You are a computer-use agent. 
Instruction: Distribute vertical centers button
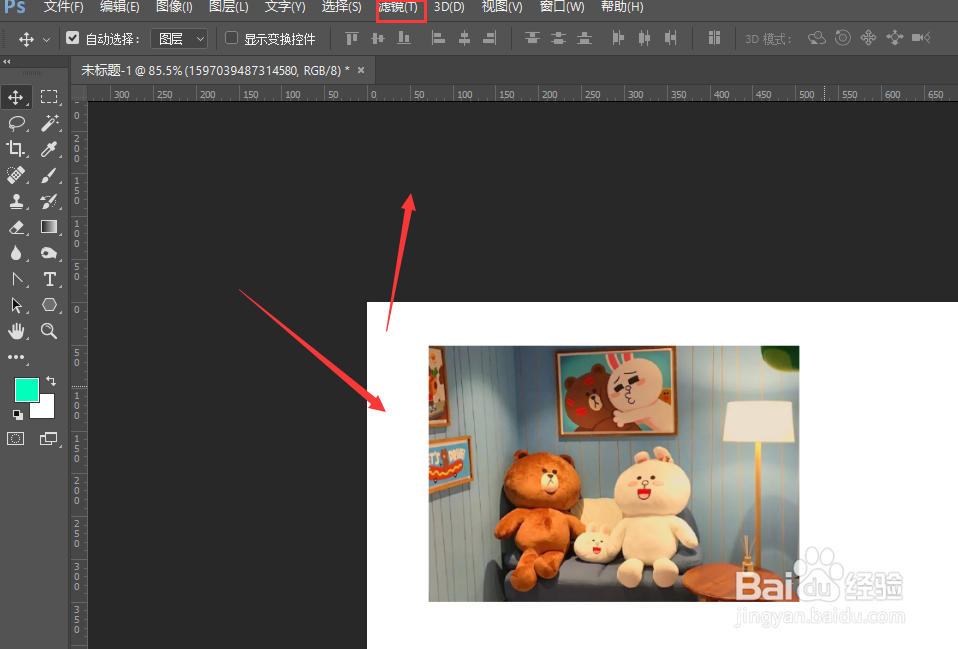[558, 38]
